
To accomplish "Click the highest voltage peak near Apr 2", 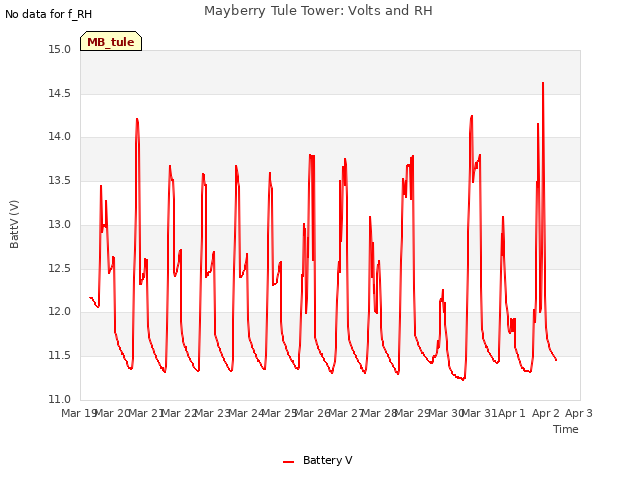I will click(543, 83).
